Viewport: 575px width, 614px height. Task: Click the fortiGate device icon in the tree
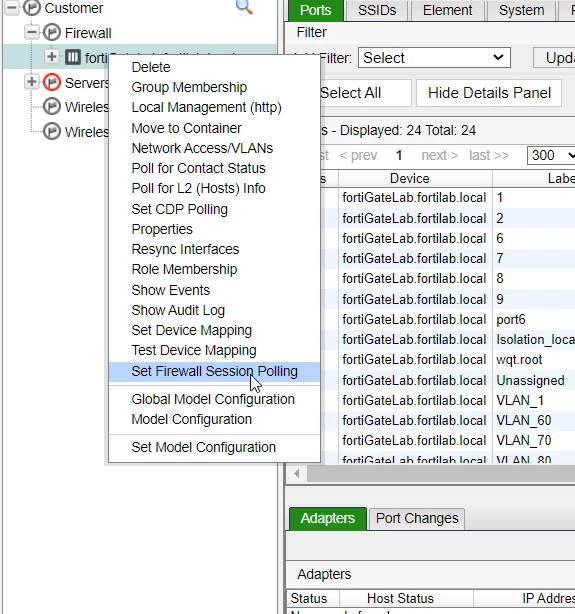tap(73, 57)
